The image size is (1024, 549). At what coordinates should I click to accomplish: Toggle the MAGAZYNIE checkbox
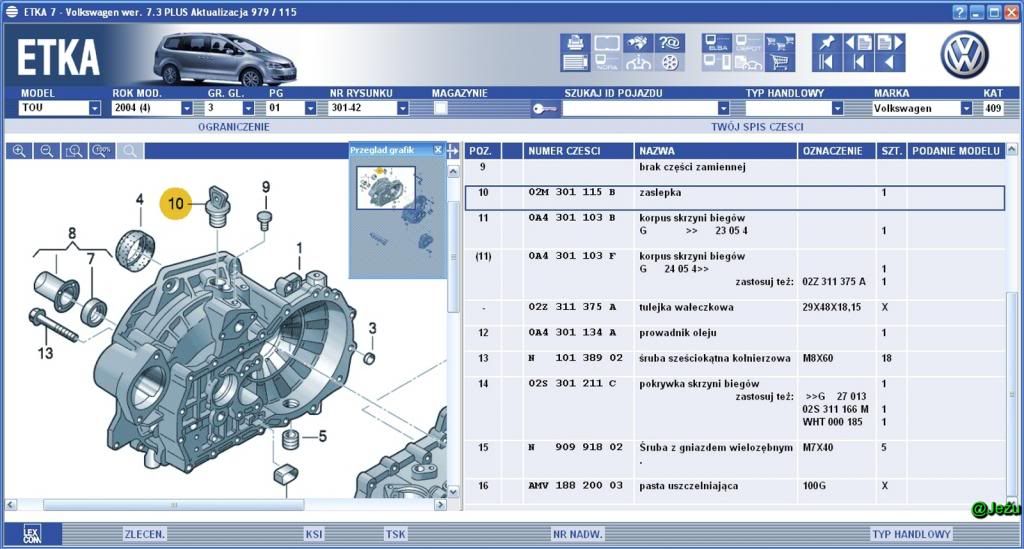441,108
